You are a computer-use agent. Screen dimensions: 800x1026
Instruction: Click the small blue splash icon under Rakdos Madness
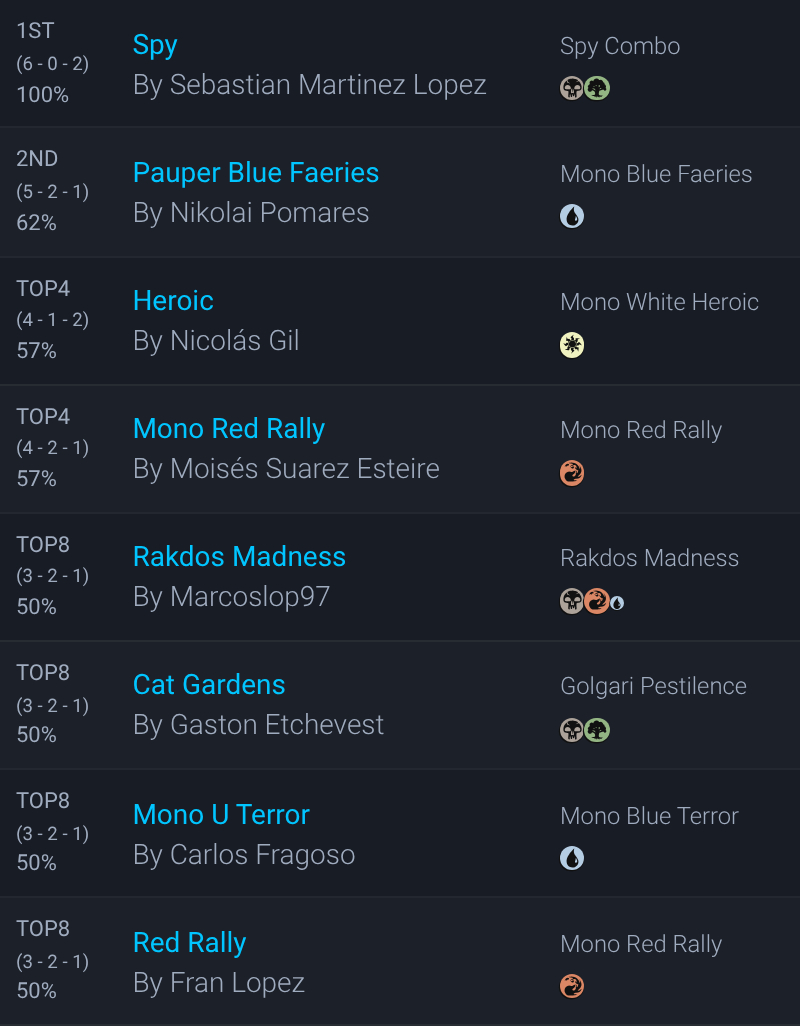pyautogui.click(x=617, y=603)
